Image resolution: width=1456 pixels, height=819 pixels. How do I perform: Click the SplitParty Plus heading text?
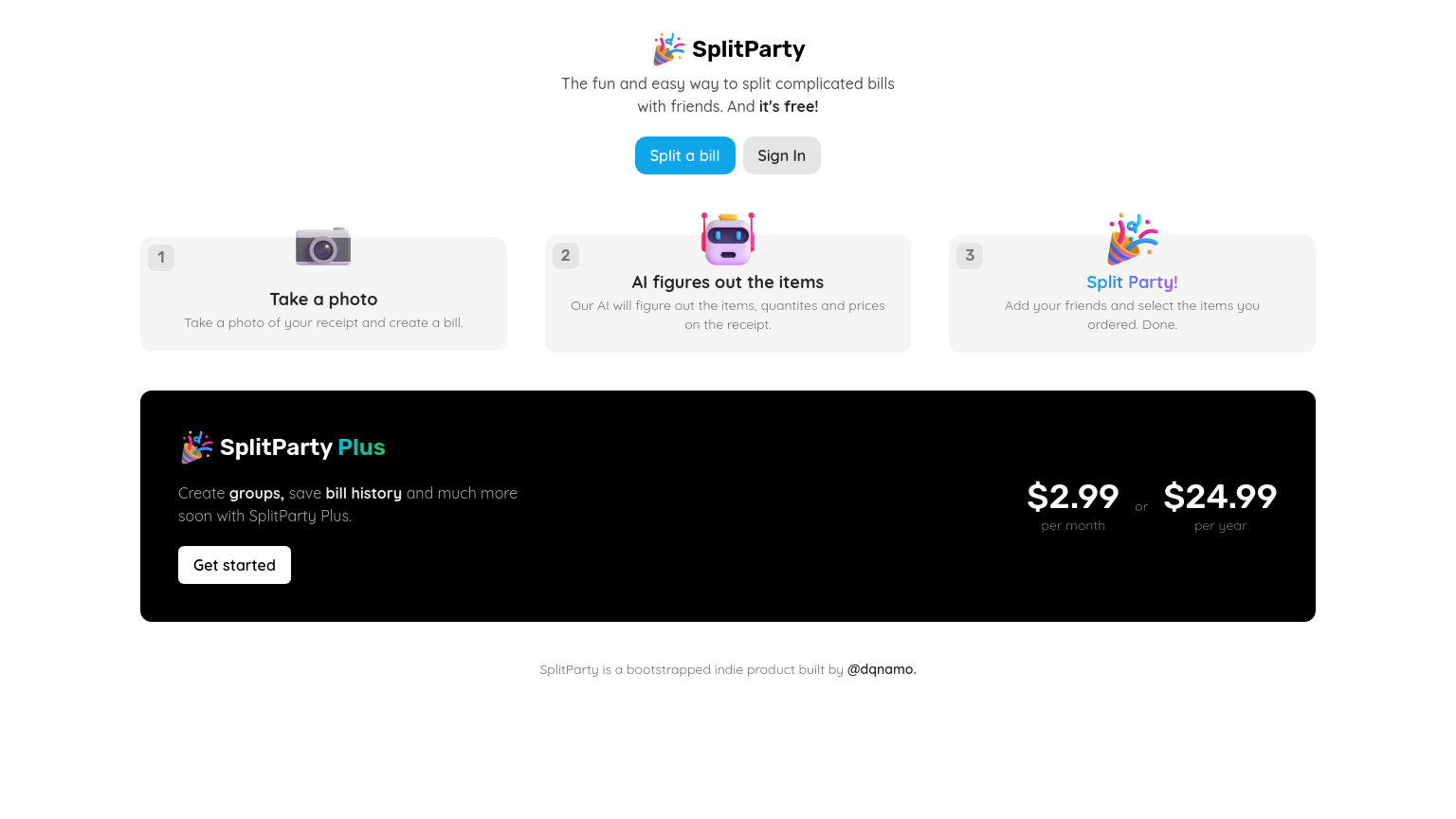coord(302,447)
